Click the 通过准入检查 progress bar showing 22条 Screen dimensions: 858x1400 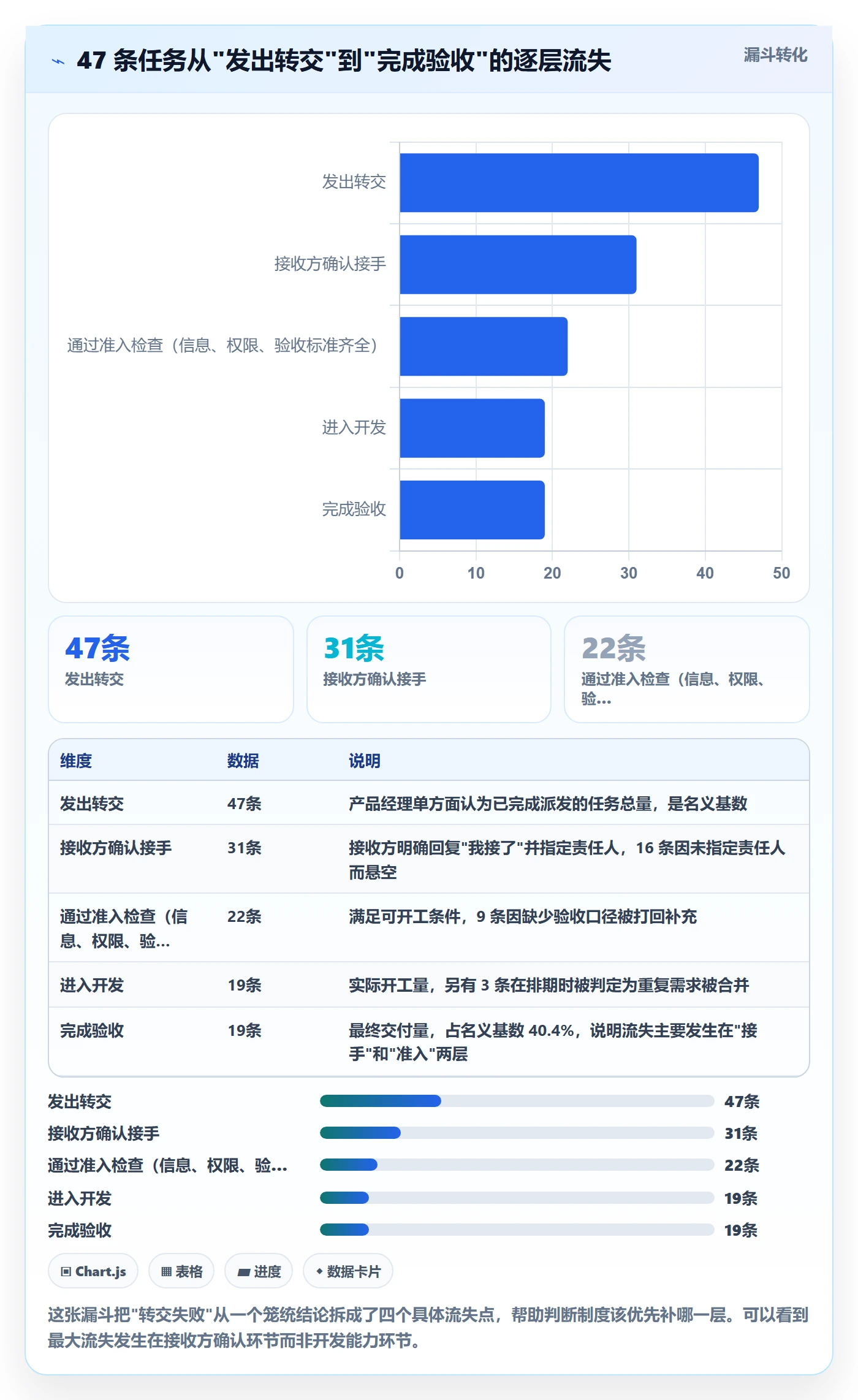click(517, 1165)
